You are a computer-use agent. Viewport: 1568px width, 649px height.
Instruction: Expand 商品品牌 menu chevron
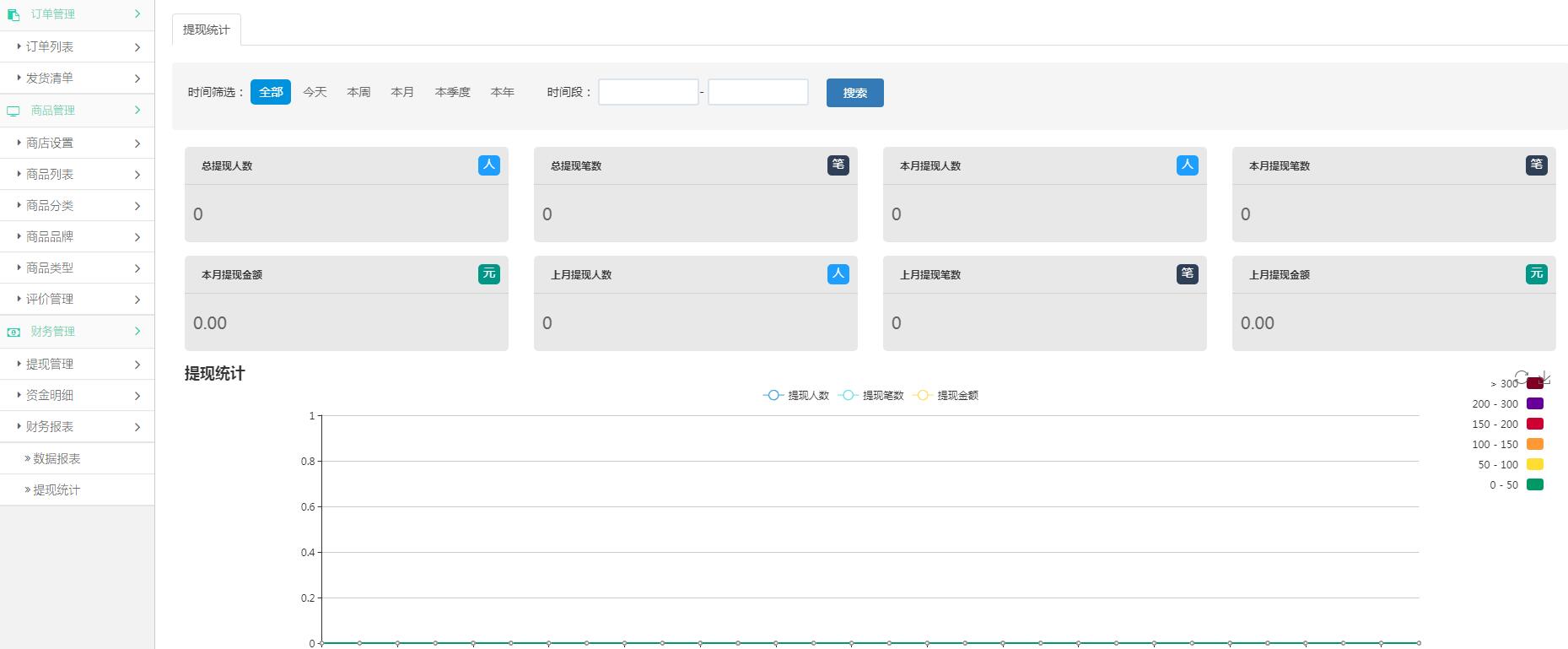137,237
